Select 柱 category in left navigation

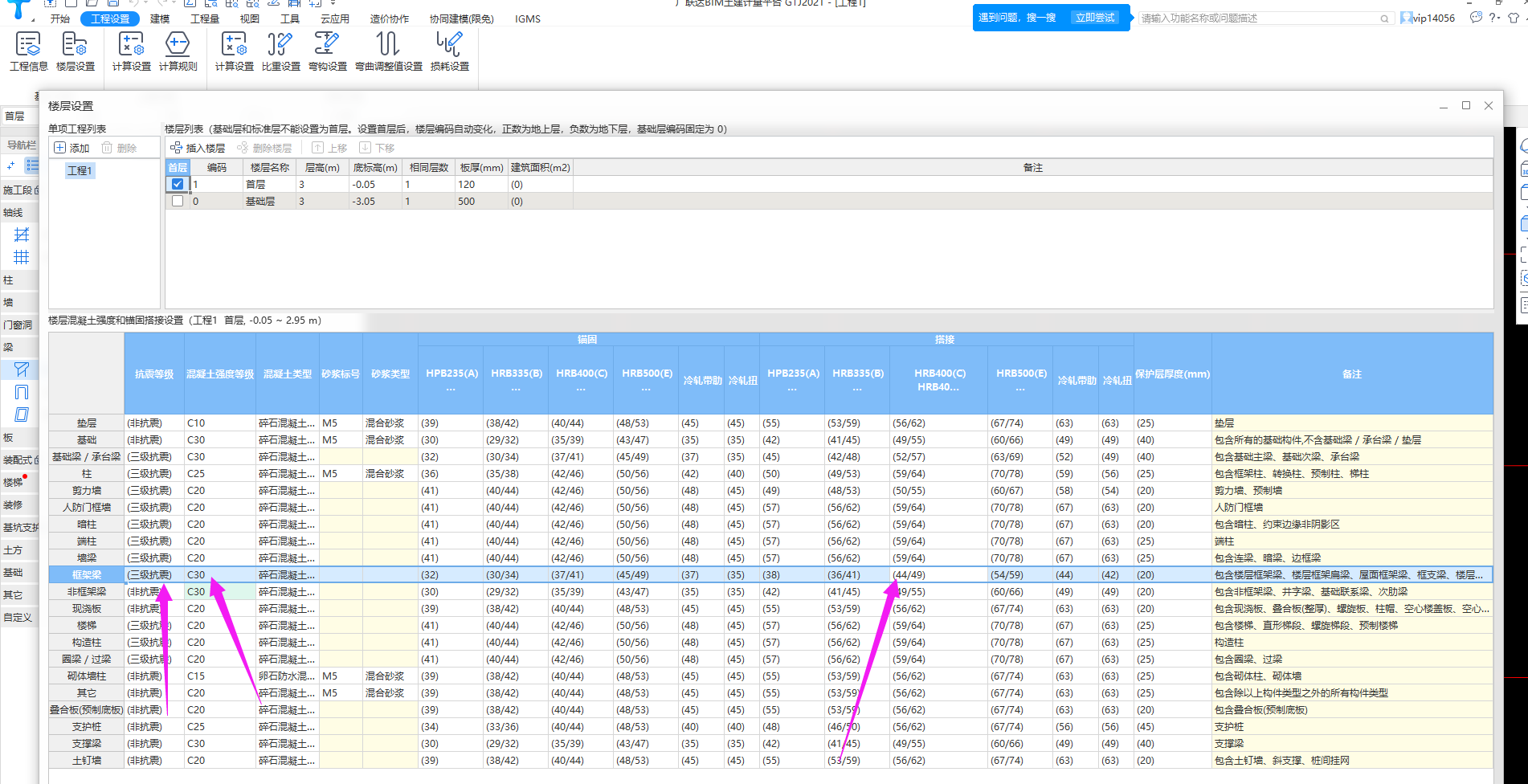click(19, 280)
